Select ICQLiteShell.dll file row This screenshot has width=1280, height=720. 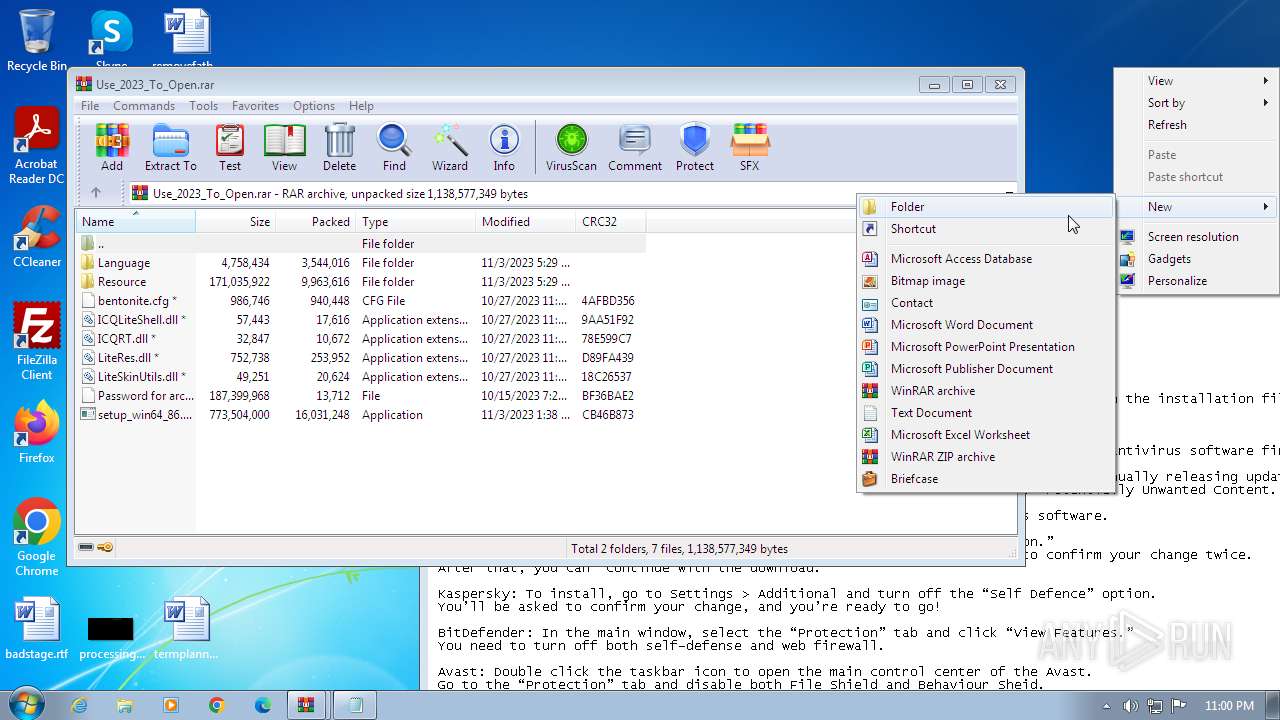(360, 320)
